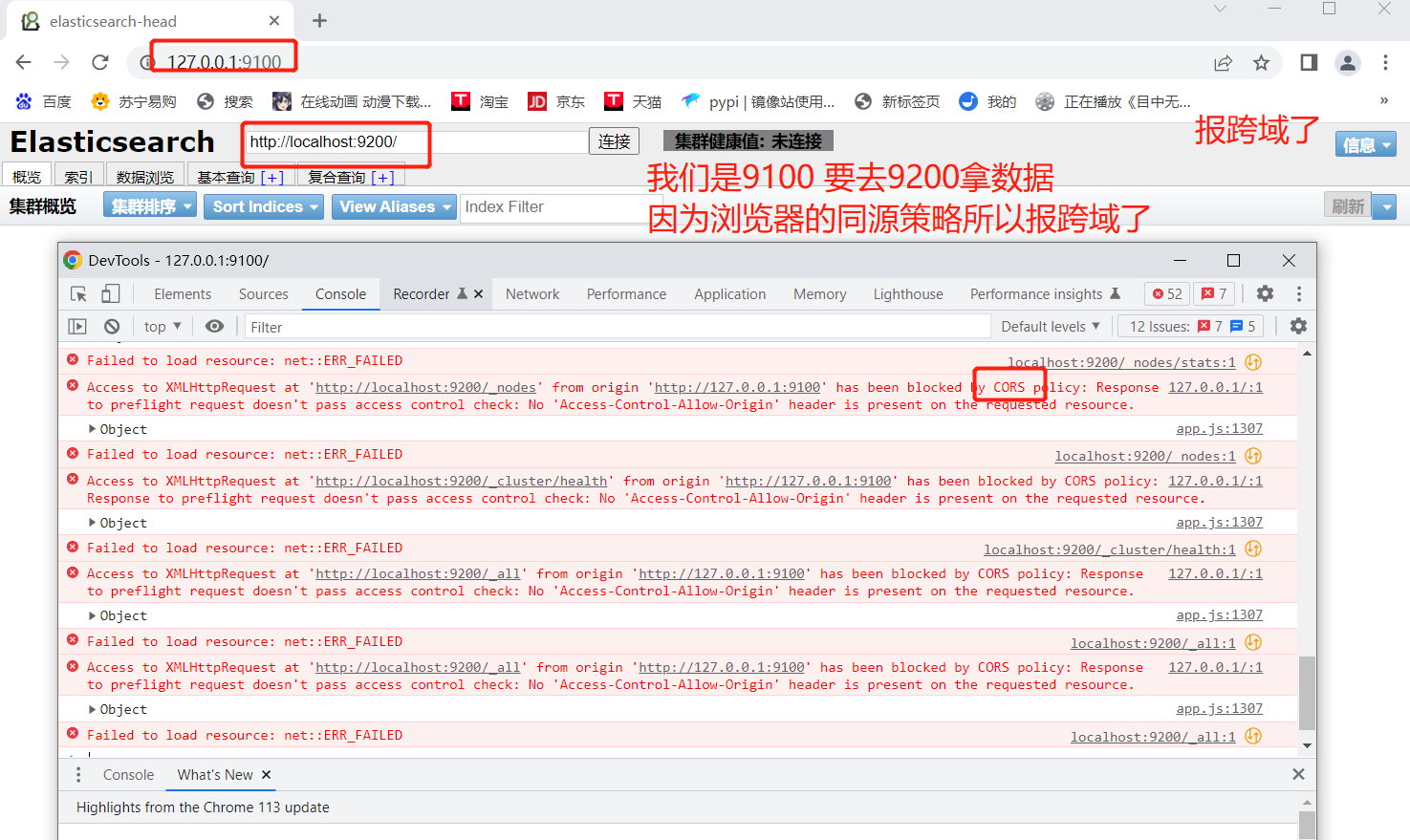Viewport: 1410px width, 840px height.
Task: Open Chrome profile avatar
Action: click(1348, 63)
